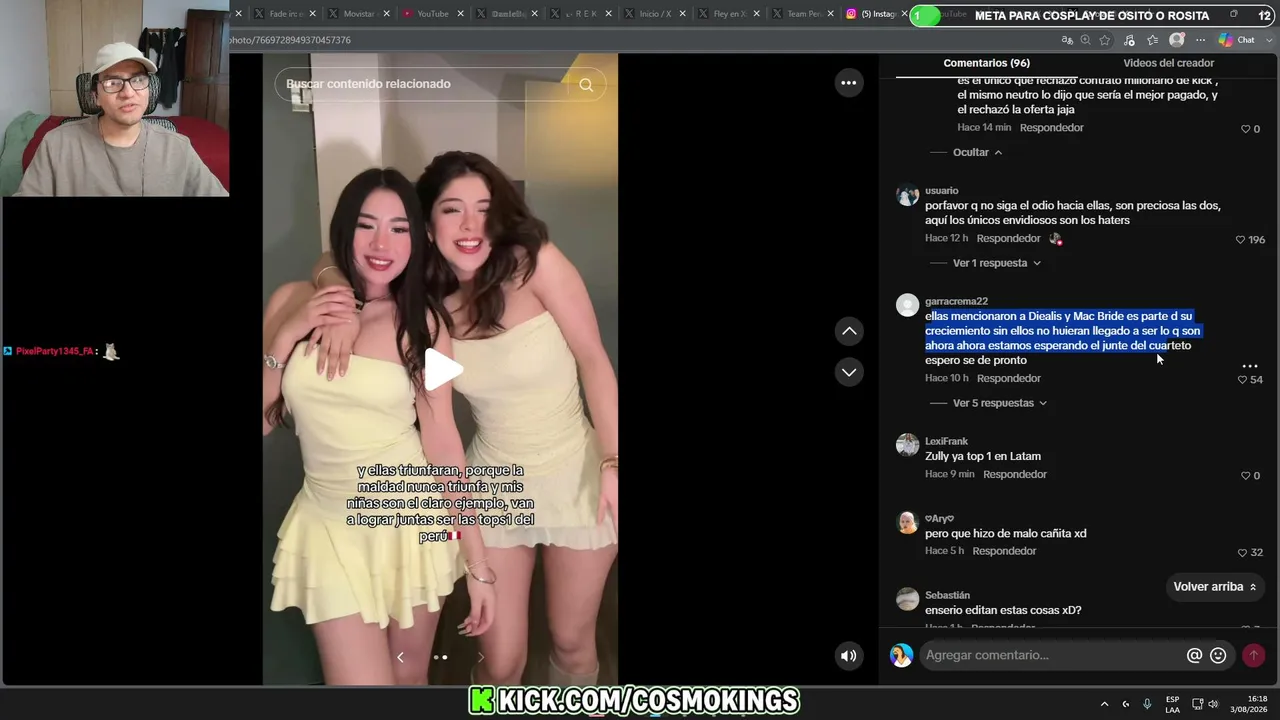1280x720 pixels.
Task: Open the three-dot options menu on the video
Action: [848, 83]
